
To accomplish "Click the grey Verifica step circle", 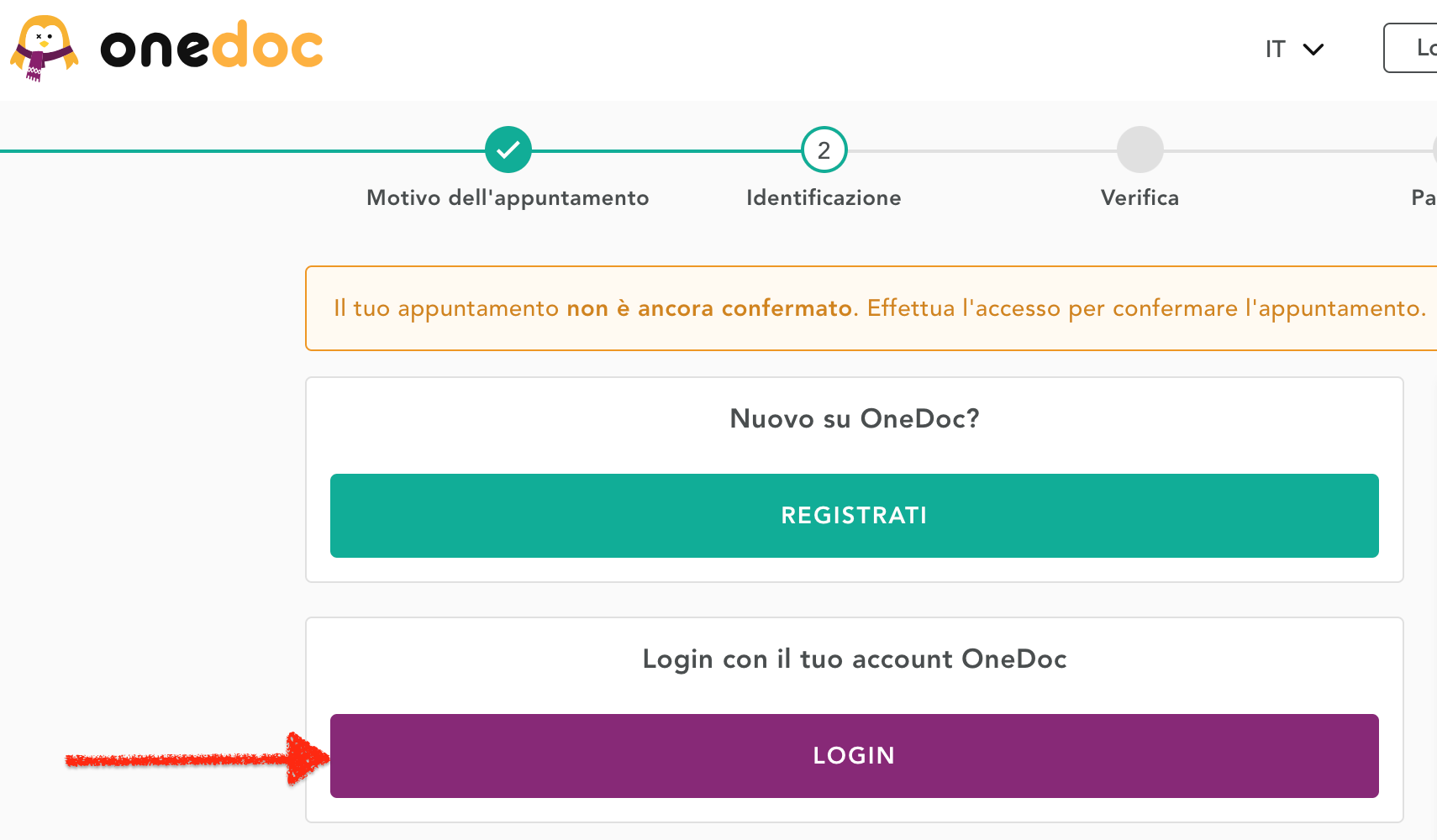I will point(1140,150).
